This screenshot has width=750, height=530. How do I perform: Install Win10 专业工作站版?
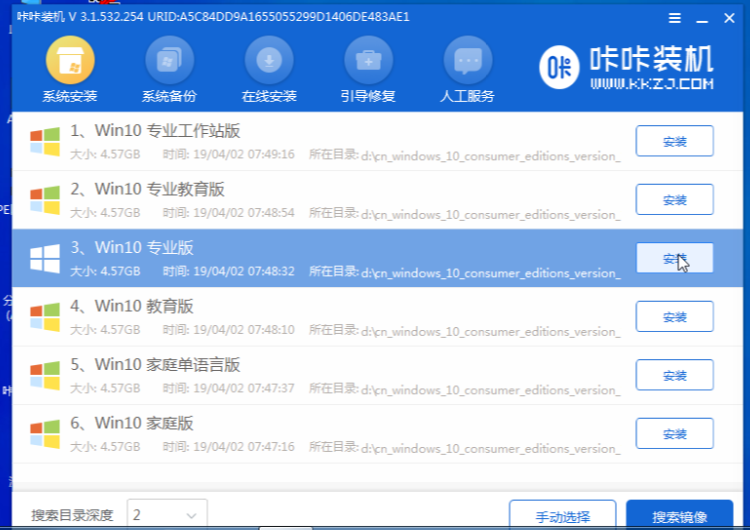[674, 141]
